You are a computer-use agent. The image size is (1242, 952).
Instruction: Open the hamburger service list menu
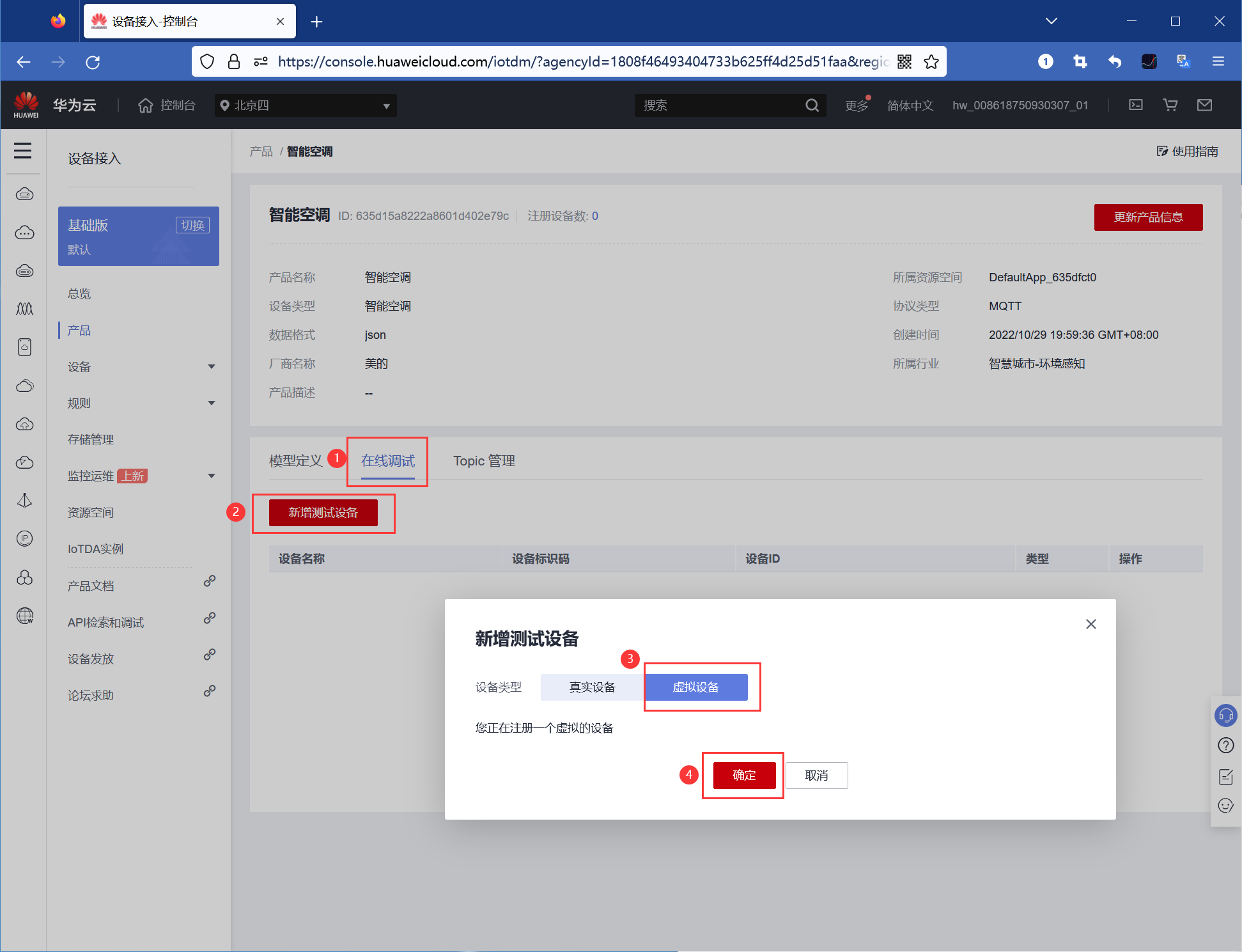pos(23,151)
